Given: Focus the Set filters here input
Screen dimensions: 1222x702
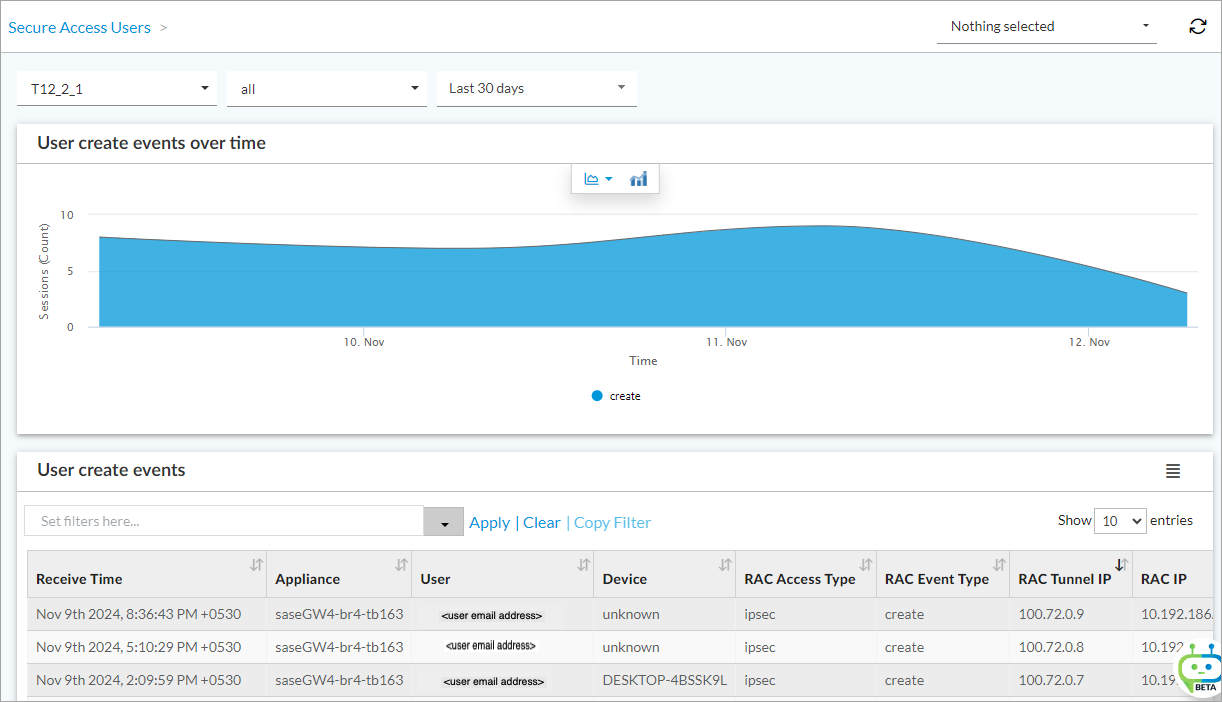Looking at the screenshot, I should [224, 521].
